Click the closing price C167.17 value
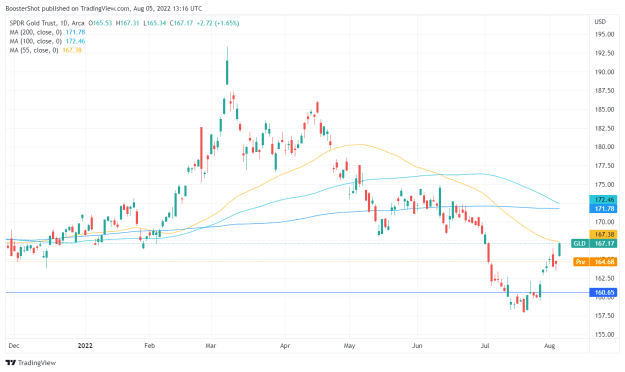The height and width of the screenshot is (372, 625). coord(181,23)
